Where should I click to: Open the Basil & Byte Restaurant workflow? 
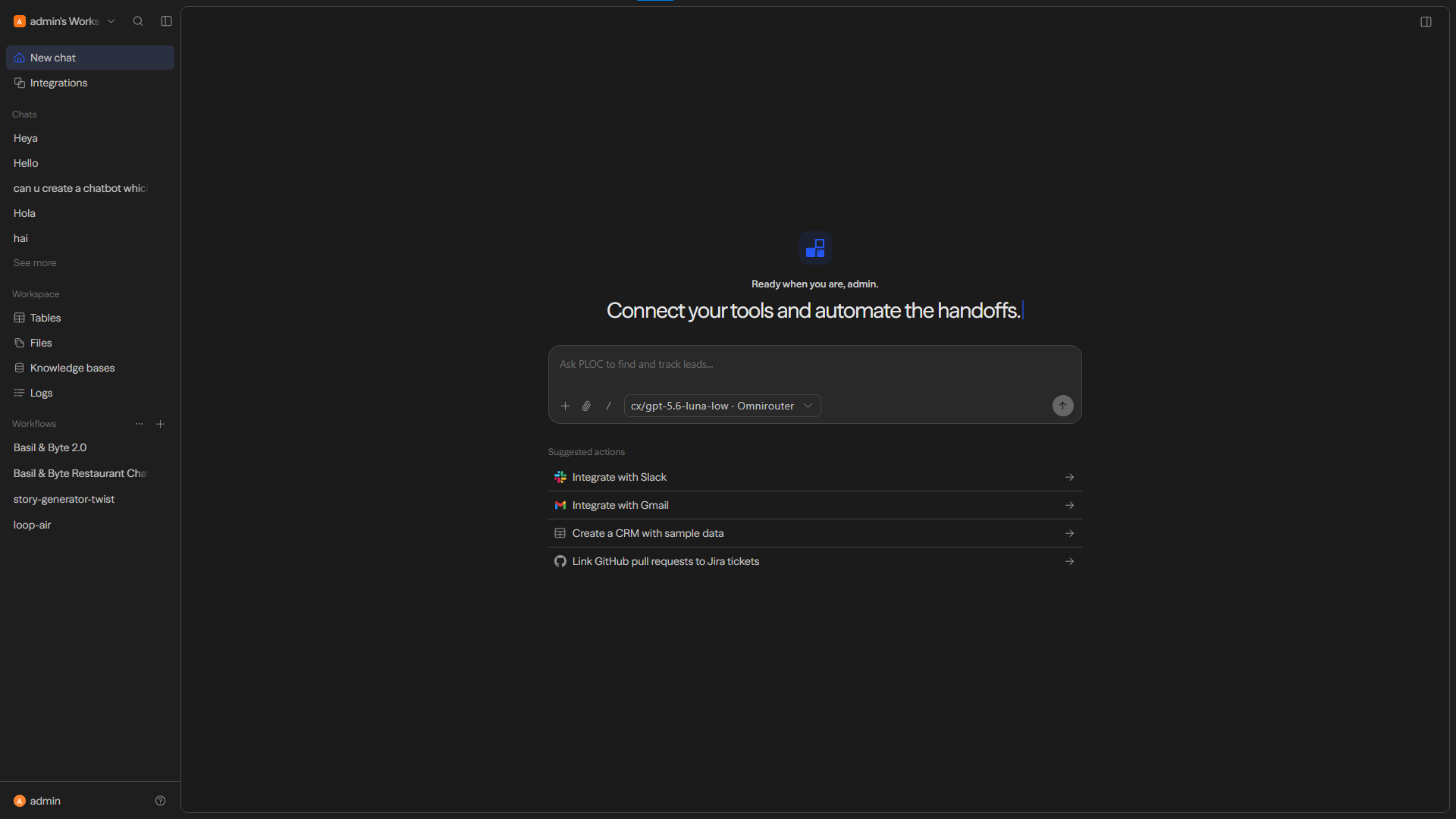click(90, 473)
